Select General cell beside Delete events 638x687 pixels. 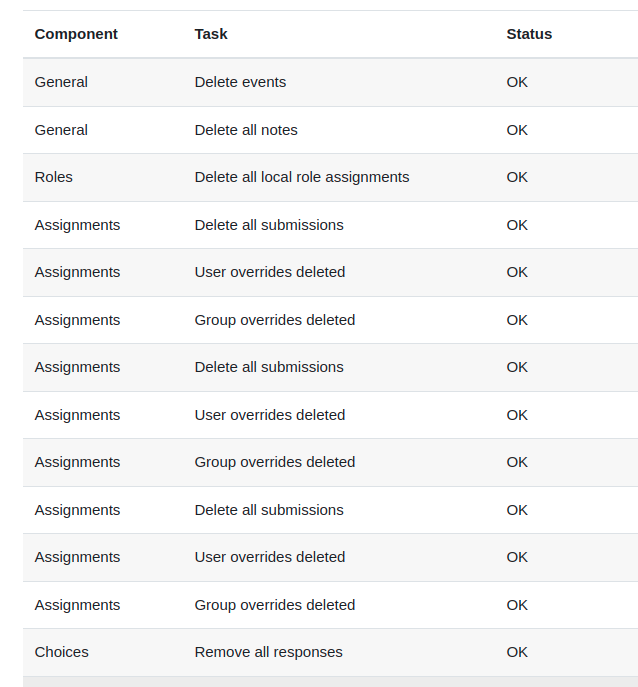[61, 82]
